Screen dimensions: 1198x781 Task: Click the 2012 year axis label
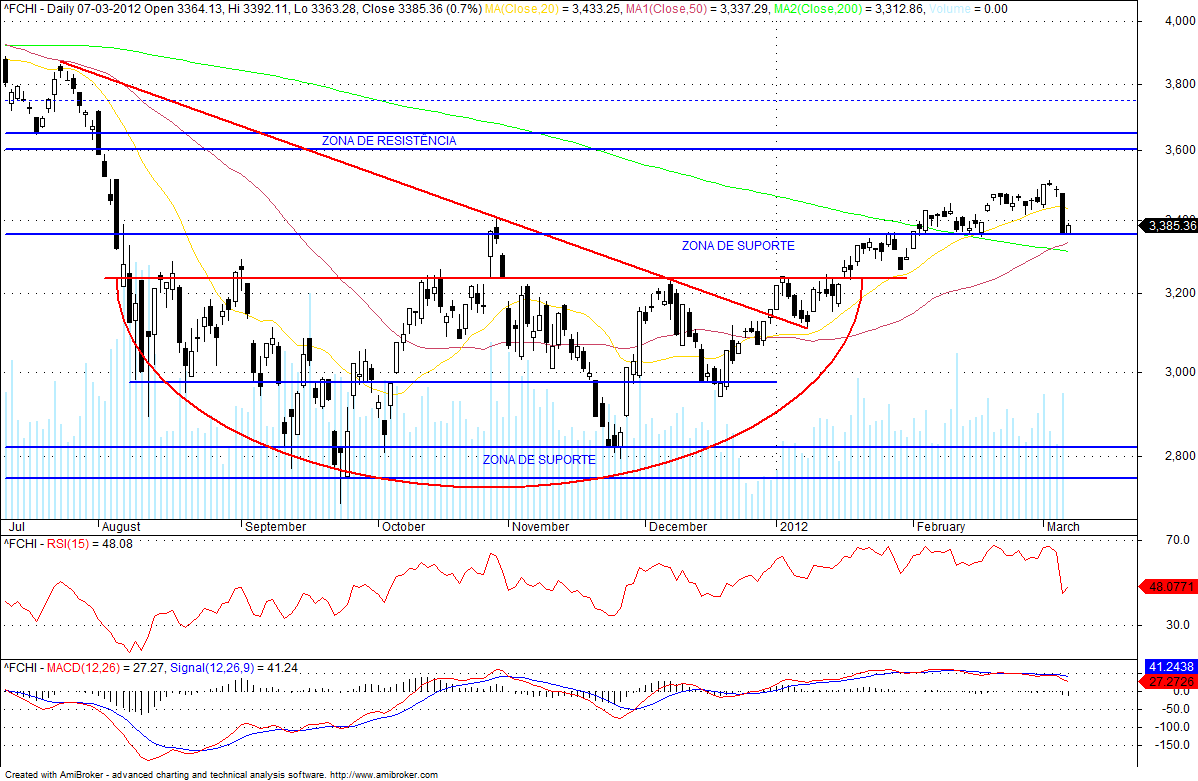tap(794, 527)
